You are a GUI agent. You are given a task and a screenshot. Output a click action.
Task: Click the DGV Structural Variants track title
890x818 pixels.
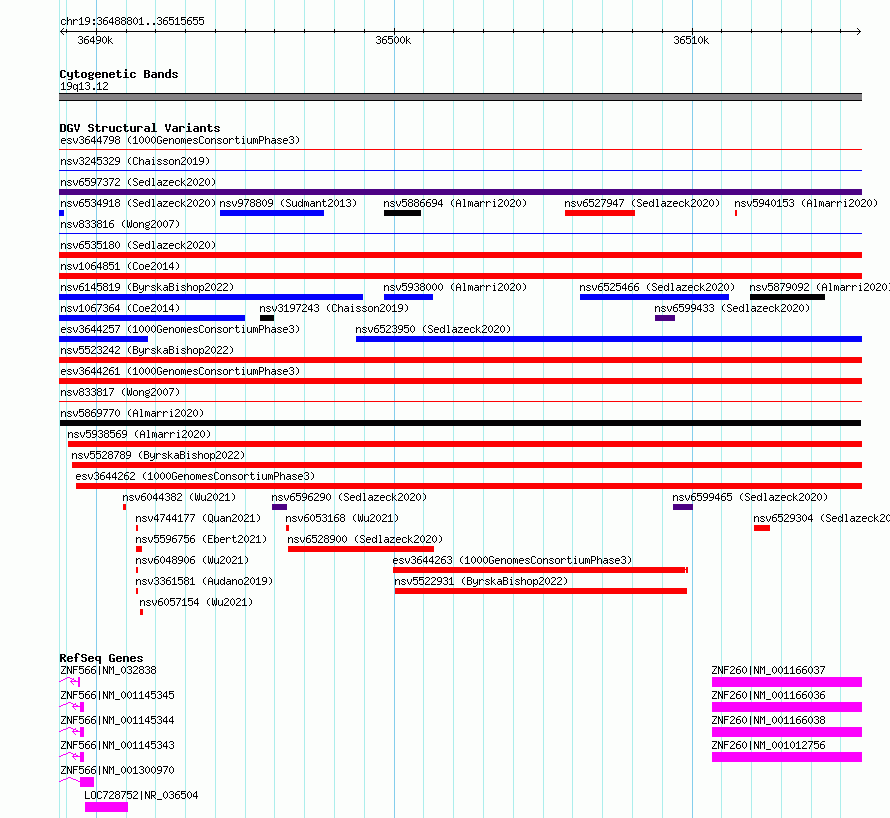pyautogui.click(x=140, y=128)
